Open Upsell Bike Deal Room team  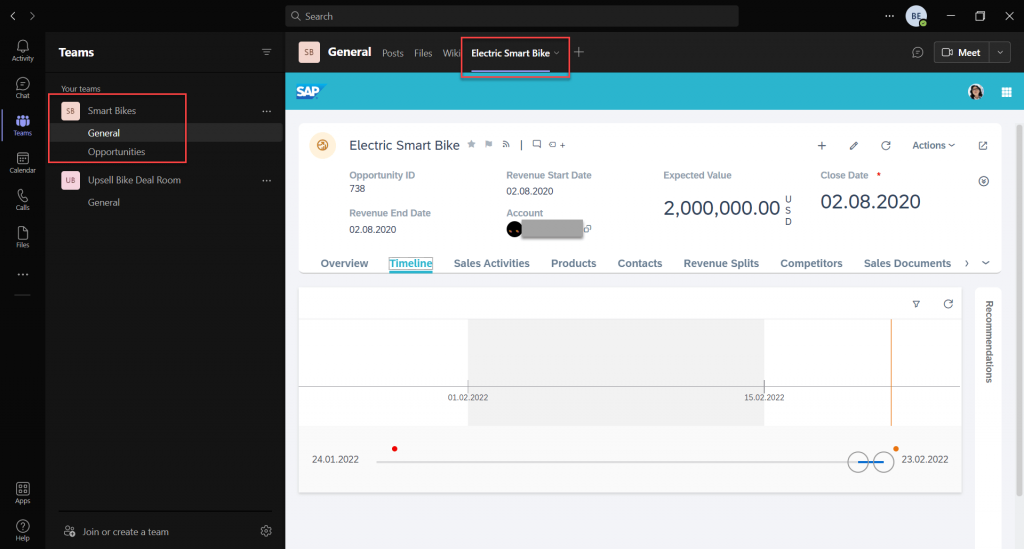coord(134,180)
